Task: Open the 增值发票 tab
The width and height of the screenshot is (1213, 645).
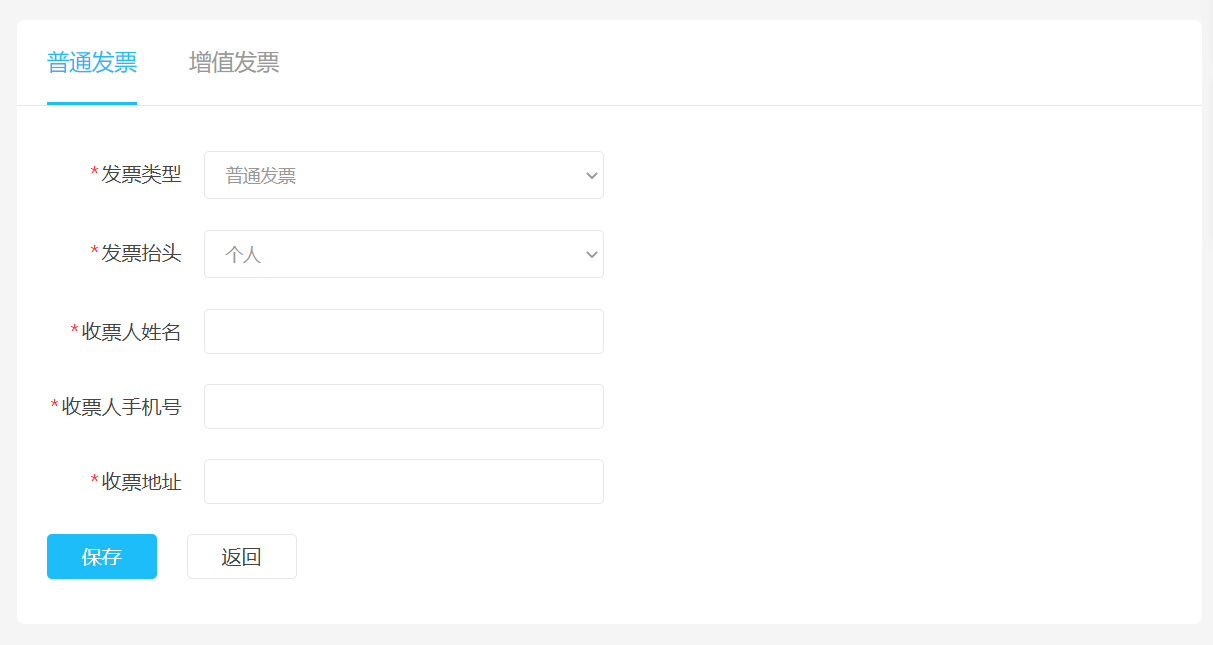Action: click(234, 63)
